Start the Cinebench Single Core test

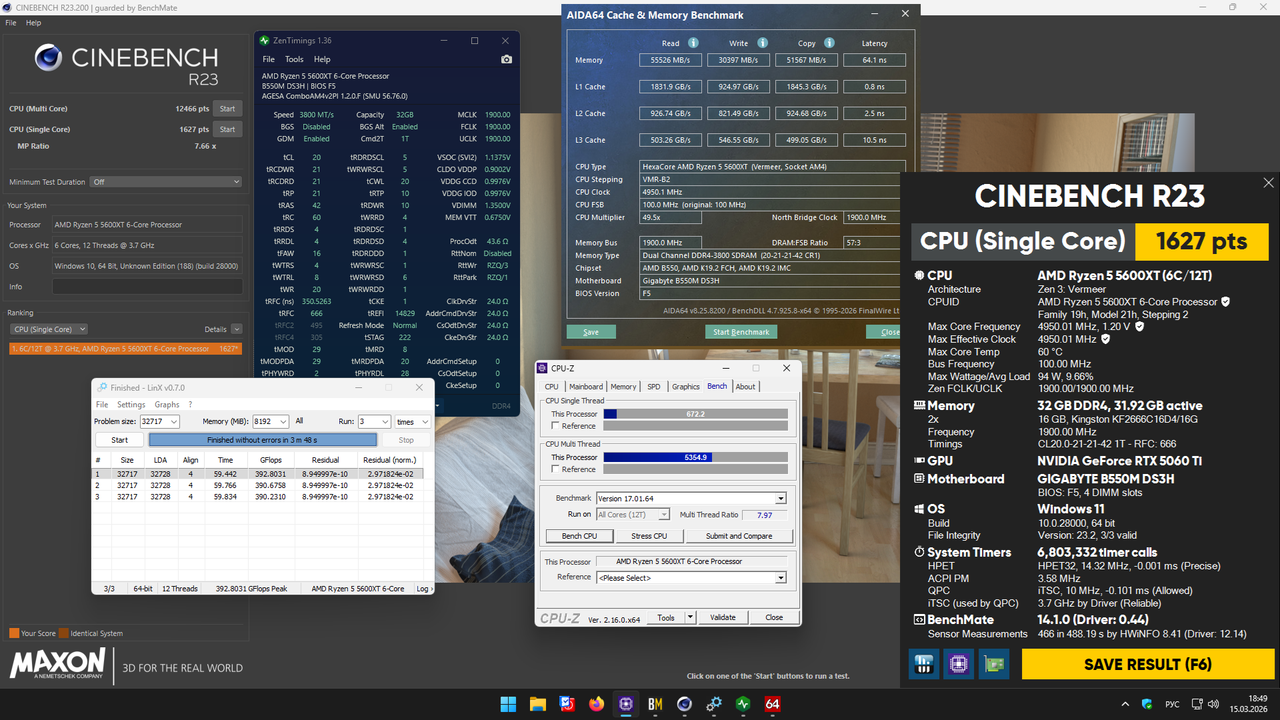coord(227,129)
